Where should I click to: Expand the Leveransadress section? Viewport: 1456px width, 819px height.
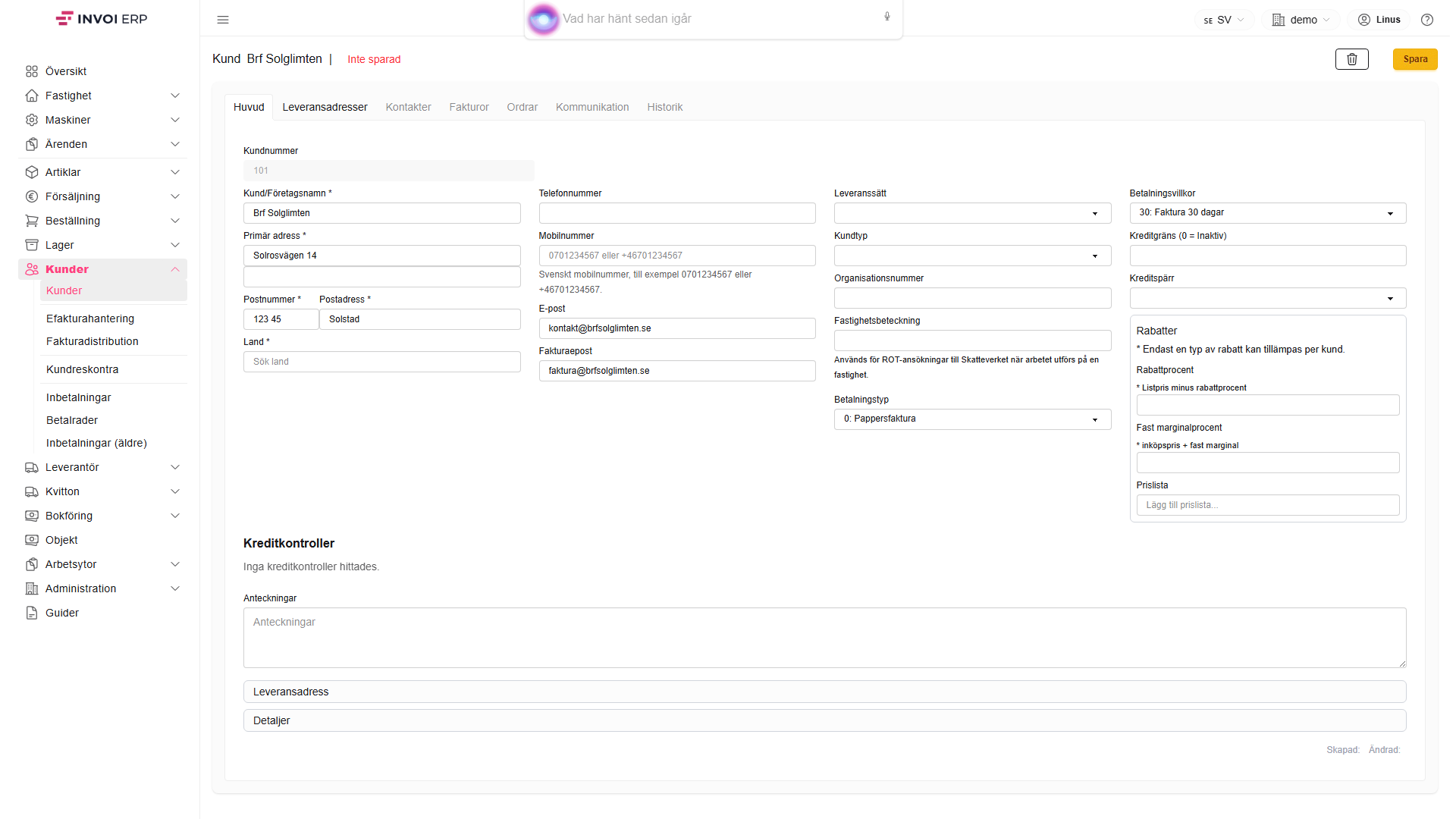[824, 692]
